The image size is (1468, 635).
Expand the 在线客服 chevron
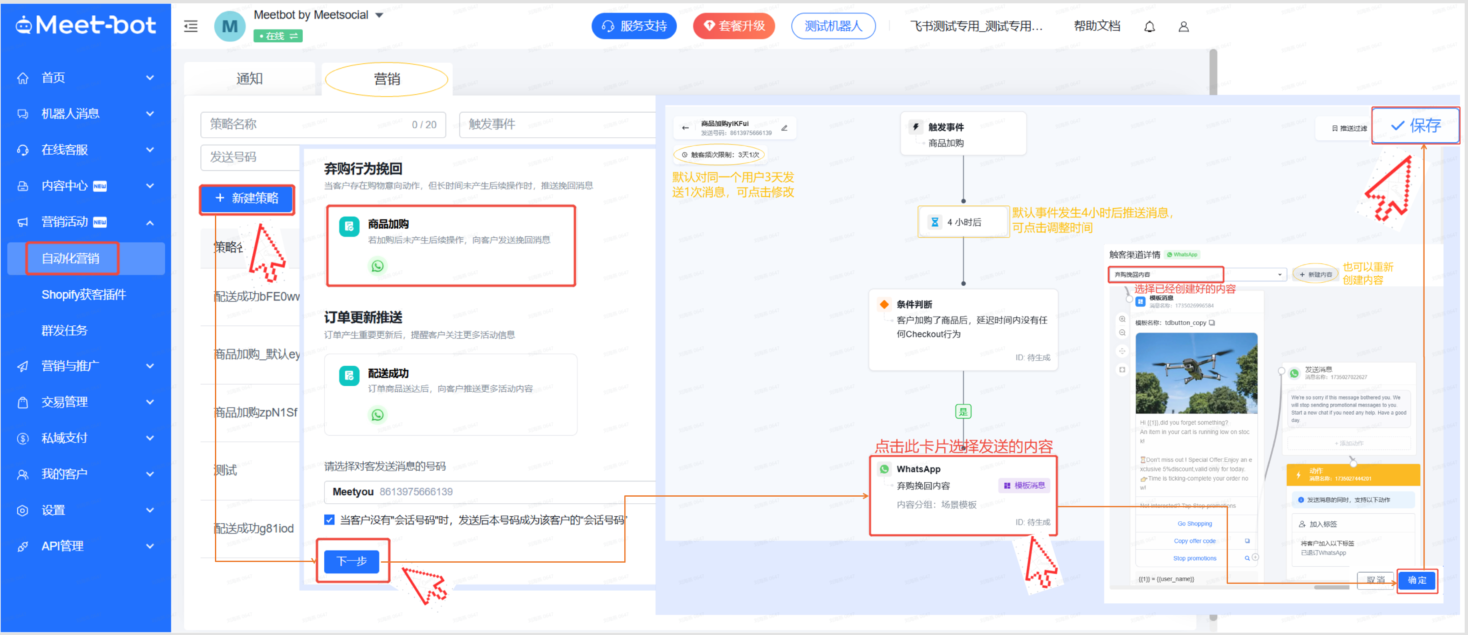pos(150,150)
